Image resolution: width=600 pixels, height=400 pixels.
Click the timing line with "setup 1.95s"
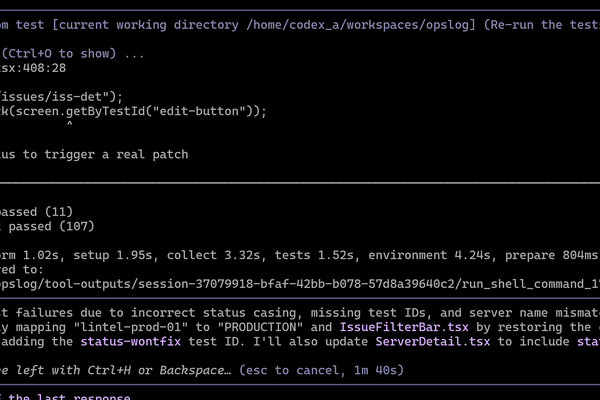pyautogui.click(x=300, y=255)
